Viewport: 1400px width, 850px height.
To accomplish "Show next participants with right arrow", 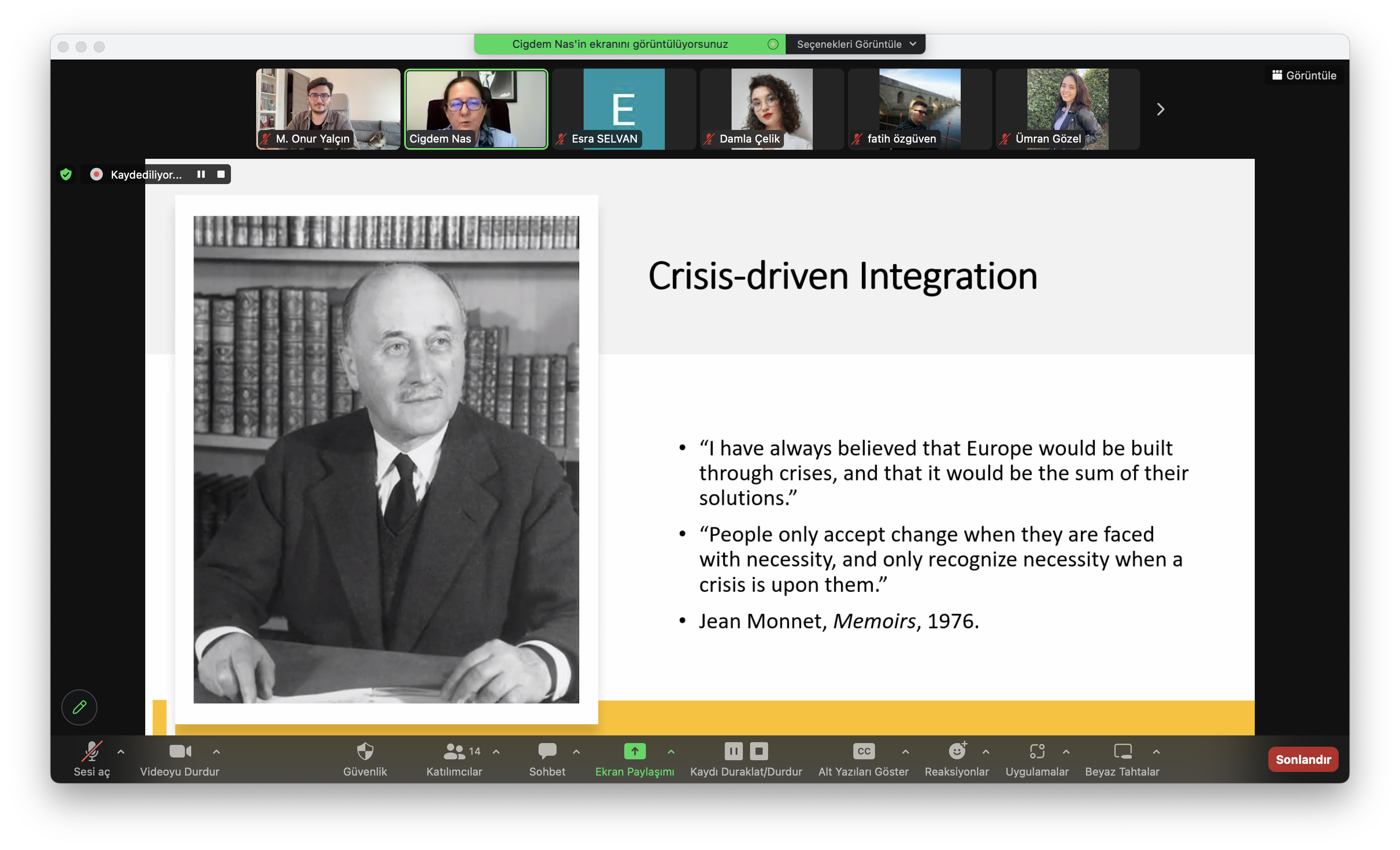I will point(1160,109).
